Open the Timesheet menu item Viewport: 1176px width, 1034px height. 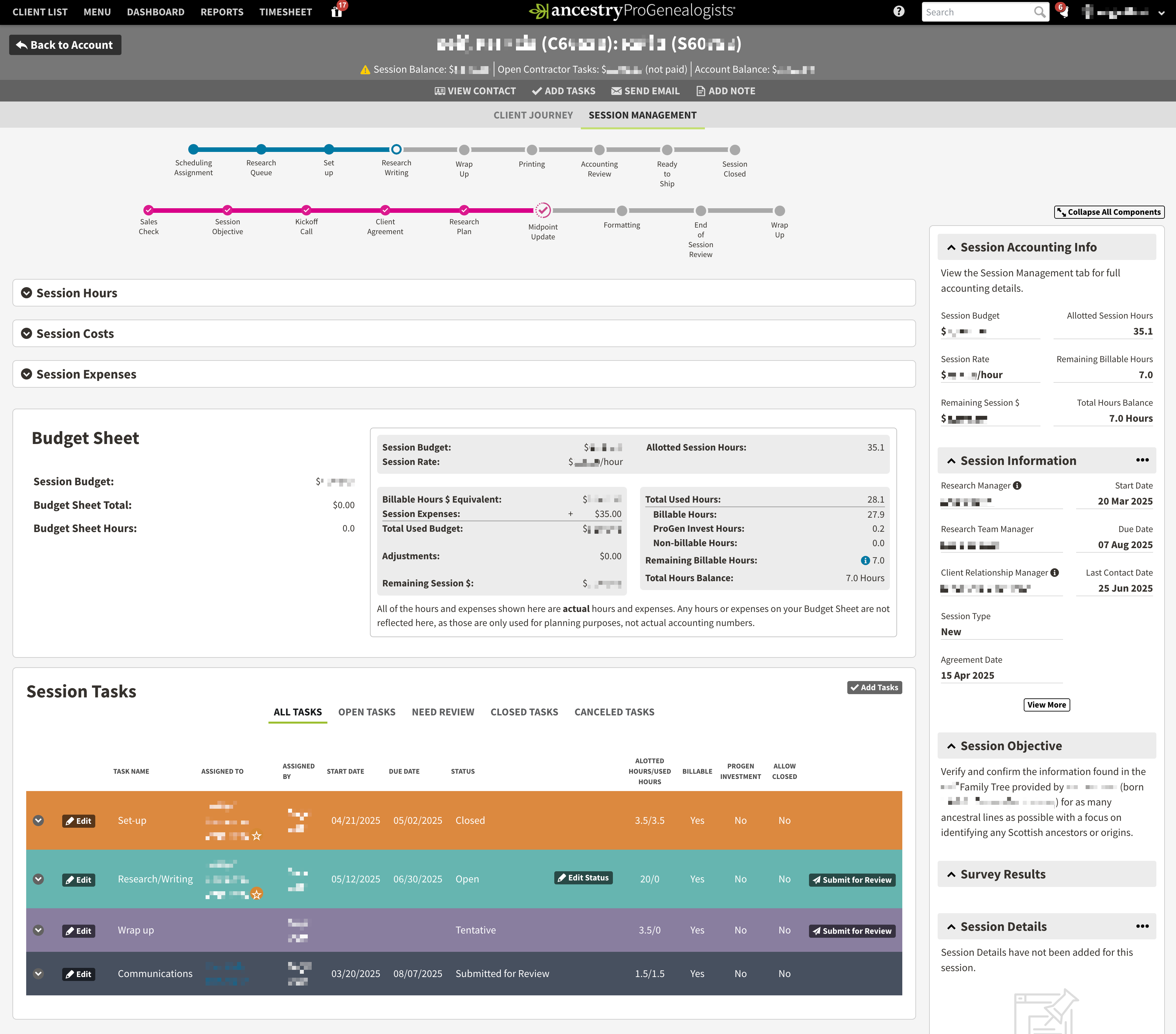pos(285,12)
